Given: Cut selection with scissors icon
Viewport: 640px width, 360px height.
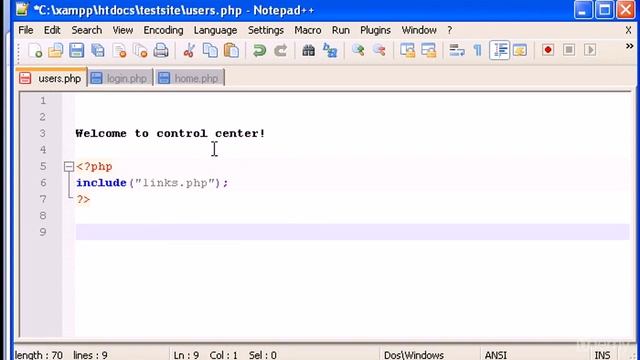Looking at the screenshot, I should point(189,51).
